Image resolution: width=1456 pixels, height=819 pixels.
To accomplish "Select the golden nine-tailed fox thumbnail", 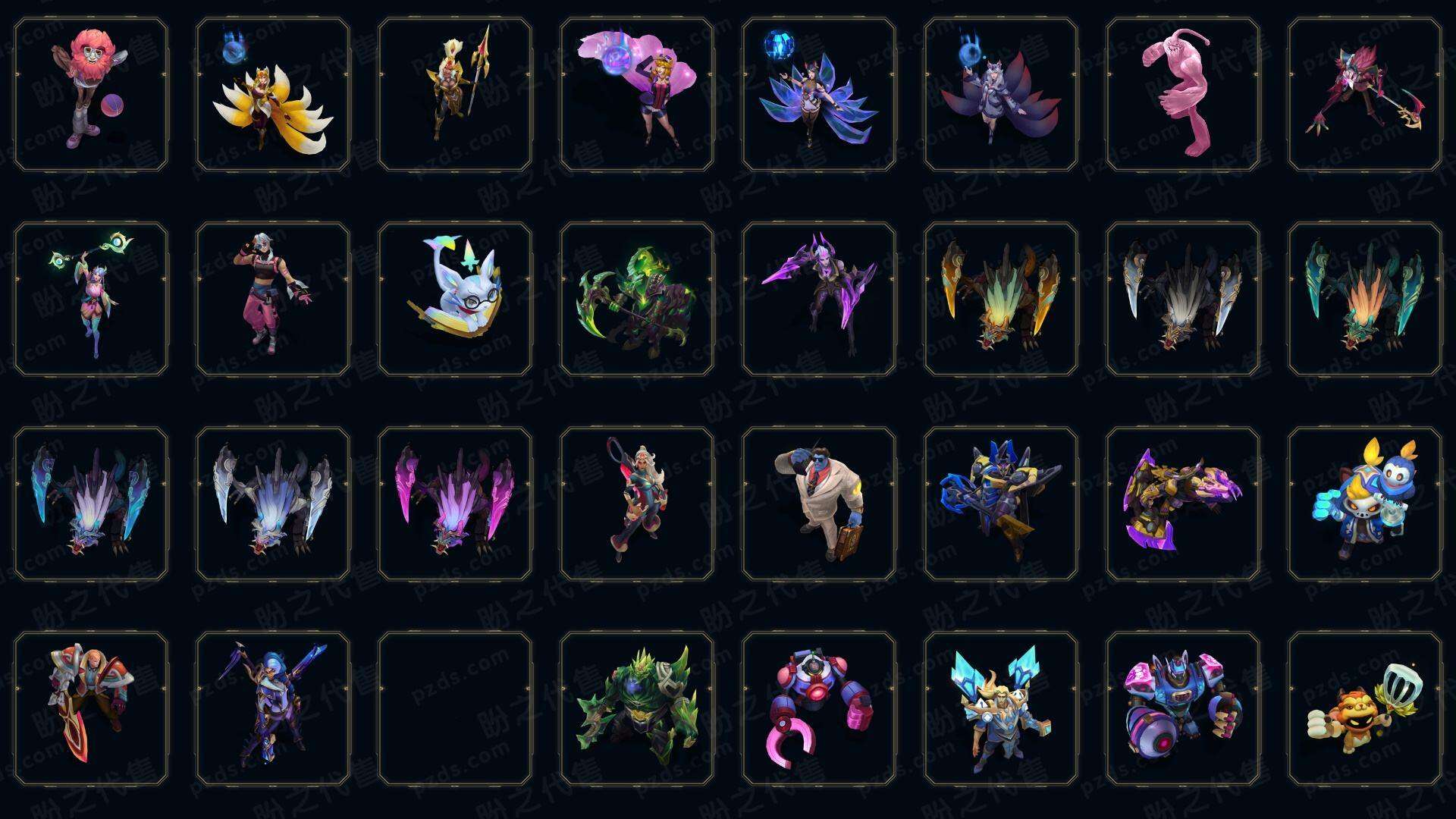I will [273, 95].
